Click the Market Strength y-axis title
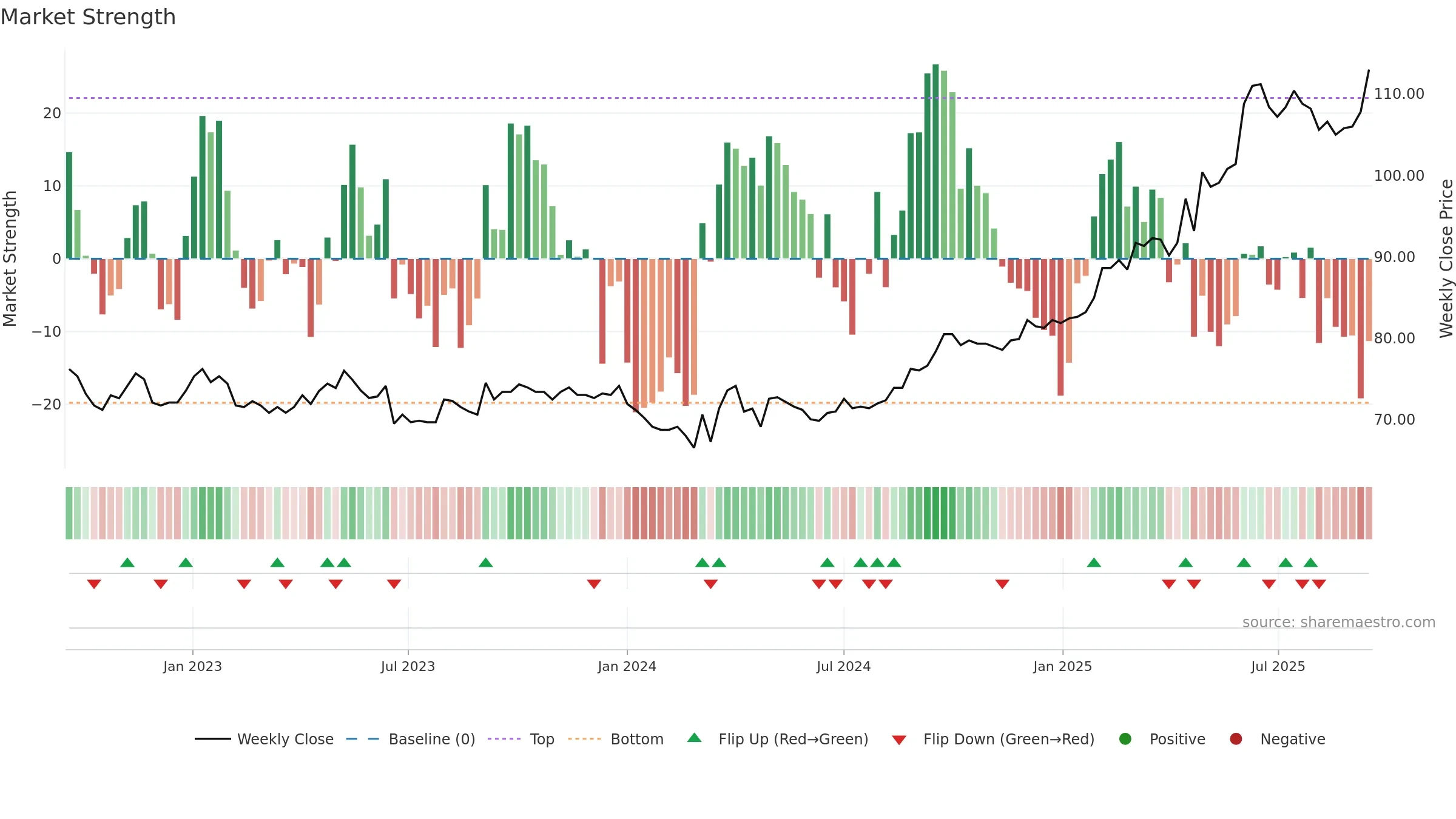 10,258
